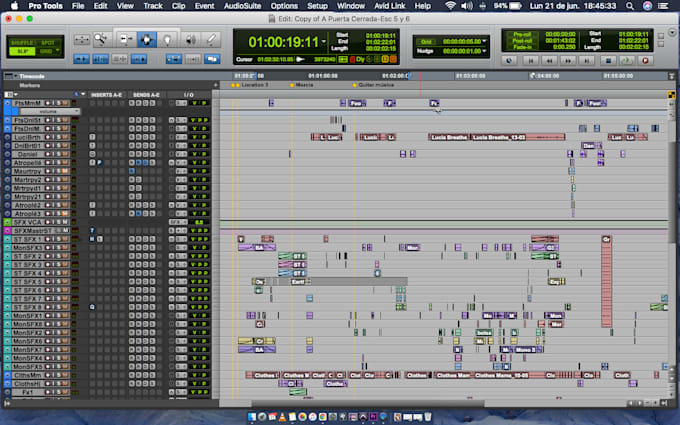680x425 pixels.
Task: Solo the MonSFX3 track
Action: click(58, 247)
